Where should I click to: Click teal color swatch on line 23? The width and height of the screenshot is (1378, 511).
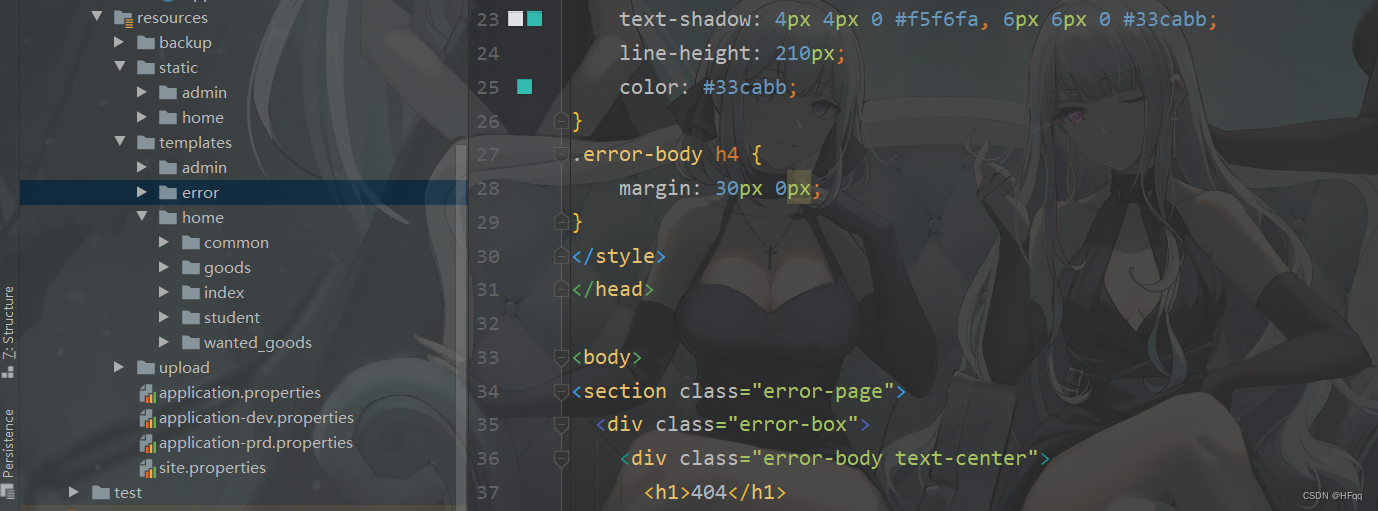click(x=534, y=19)
